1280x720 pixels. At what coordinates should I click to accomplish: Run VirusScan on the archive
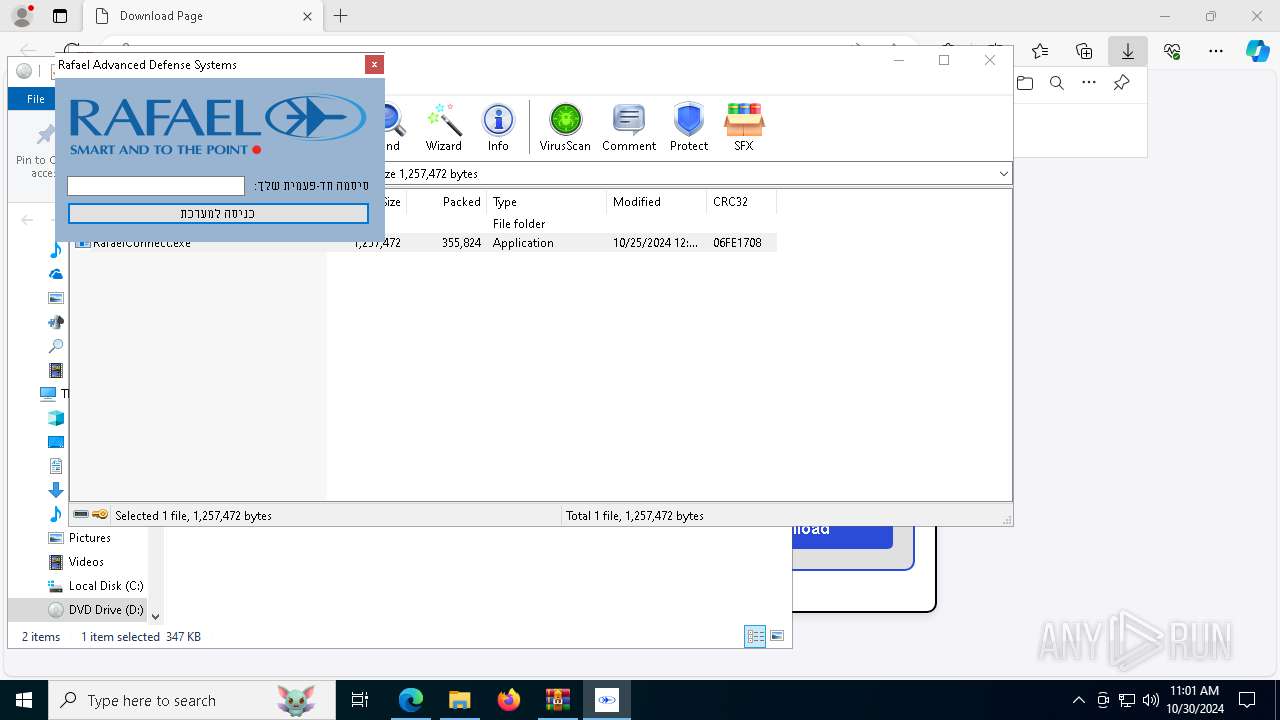click(565, 127)
